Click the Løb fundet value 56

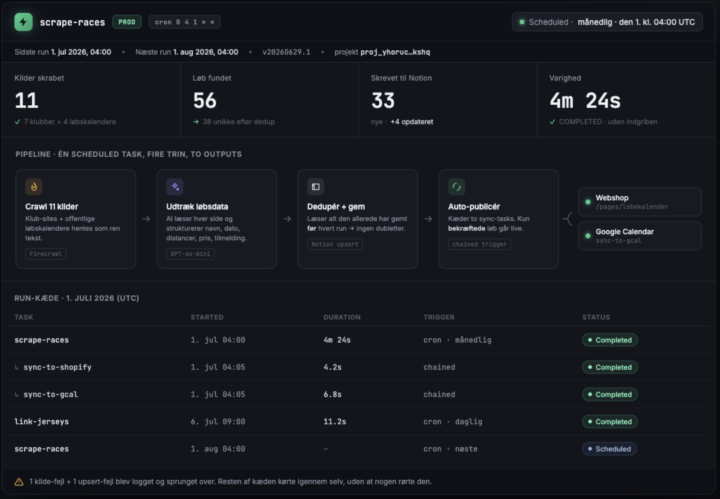point(205,101)
